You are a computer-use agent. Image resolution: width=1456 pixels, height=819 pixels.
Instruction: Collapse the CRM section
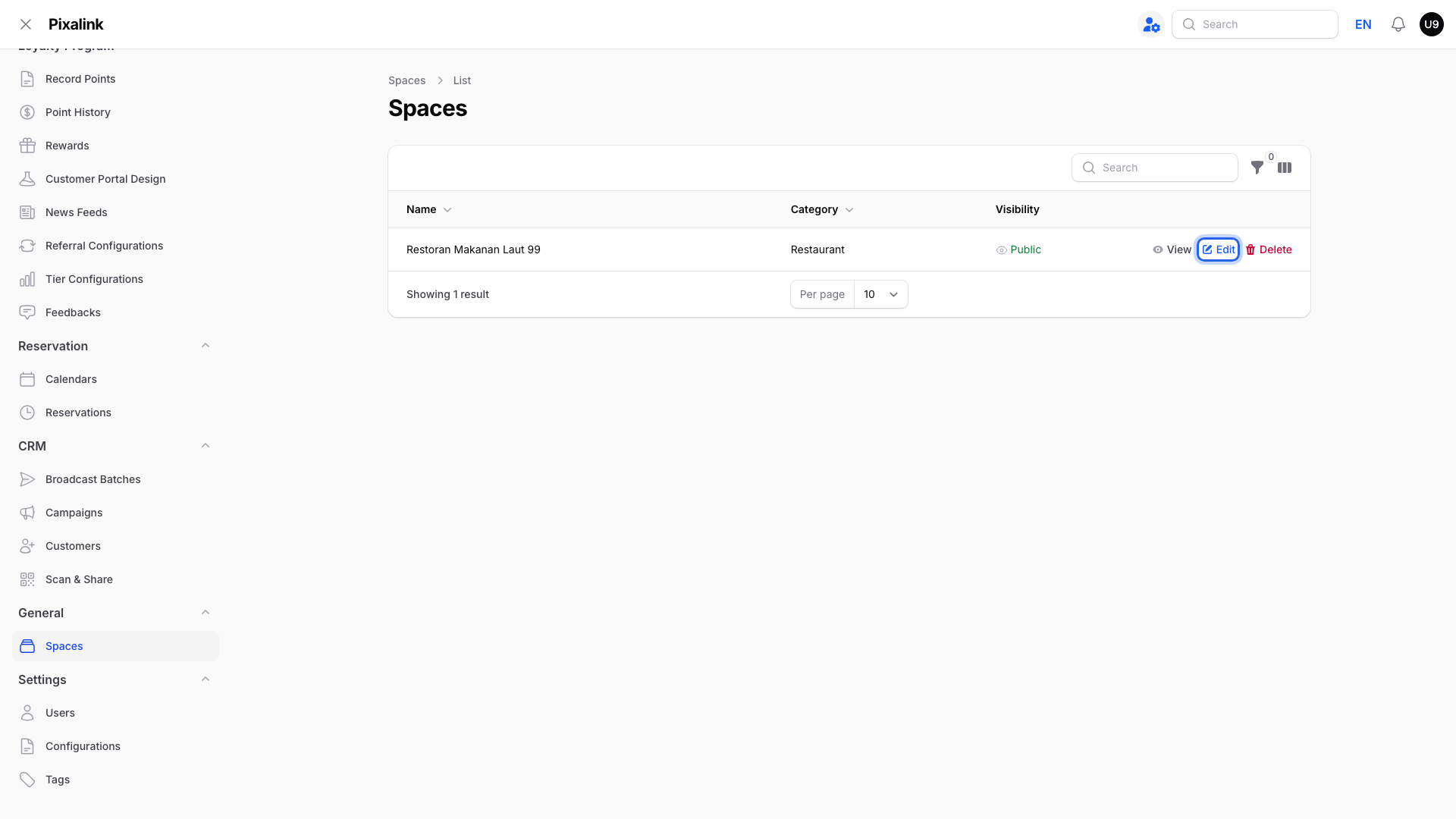coord(206,446)
